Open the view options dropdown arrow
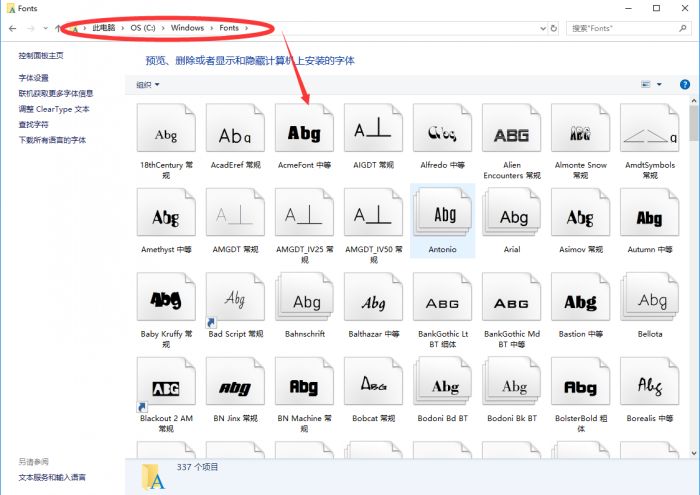Image resolution: width=700 pixels, height=495 pixels. tap(659, 84)
